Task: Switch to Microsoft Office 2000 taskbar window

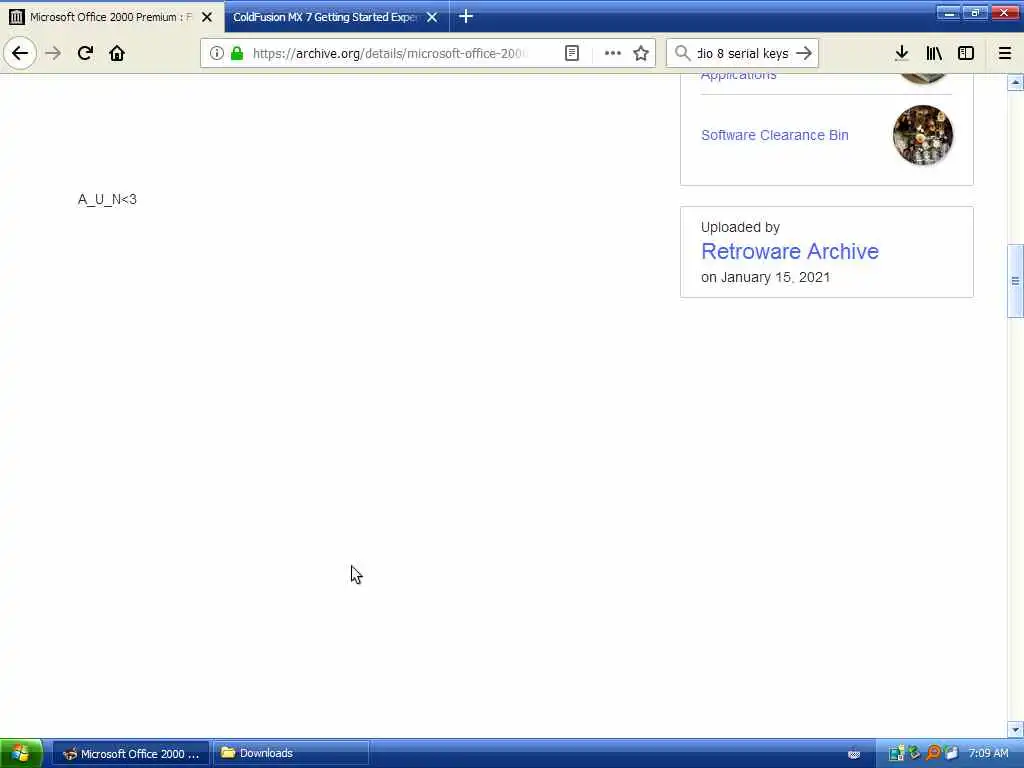Action: [131, 754]
